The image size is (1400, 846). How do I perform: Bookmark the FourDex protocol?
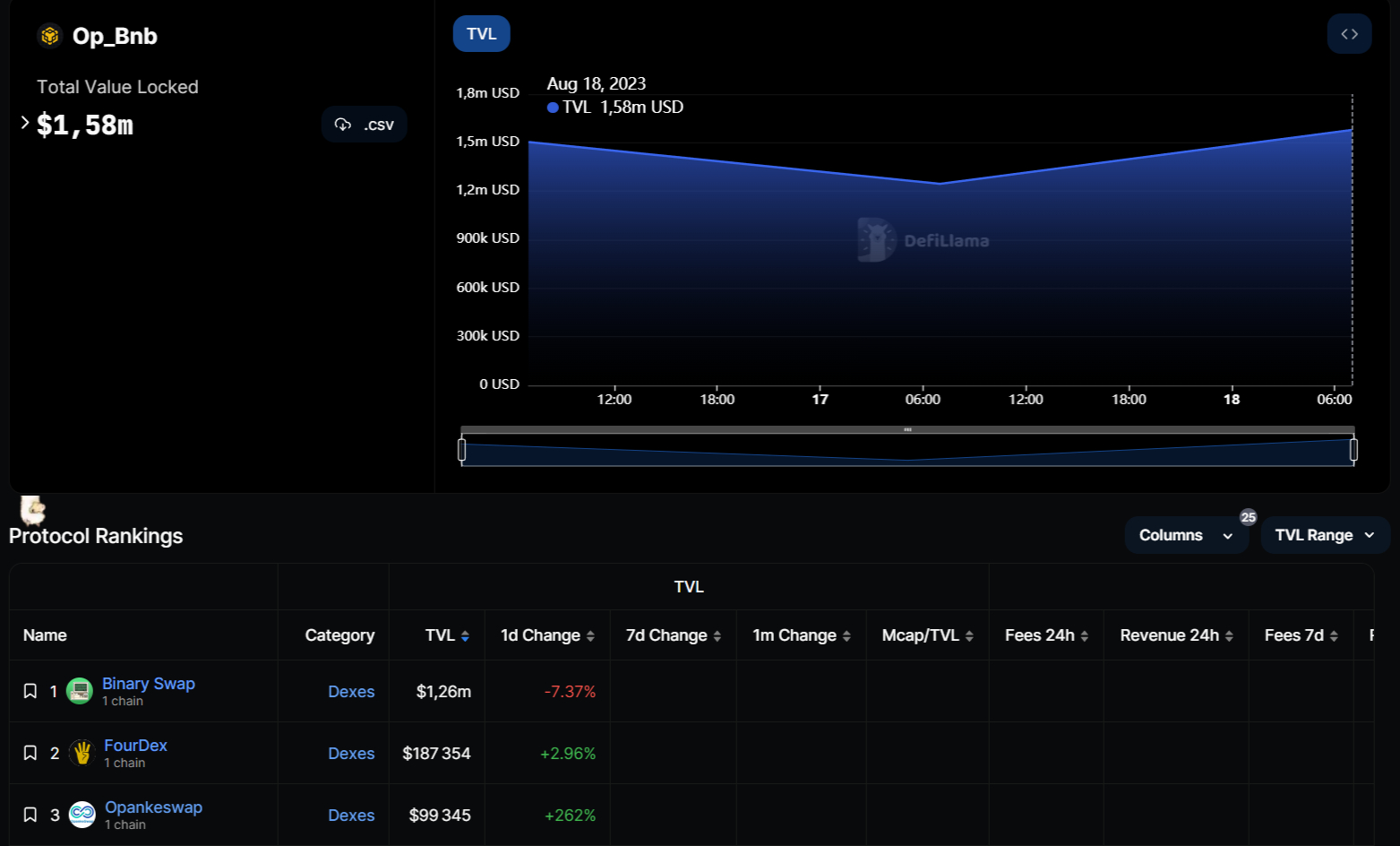pyautogui.click(x=30, y=753)
